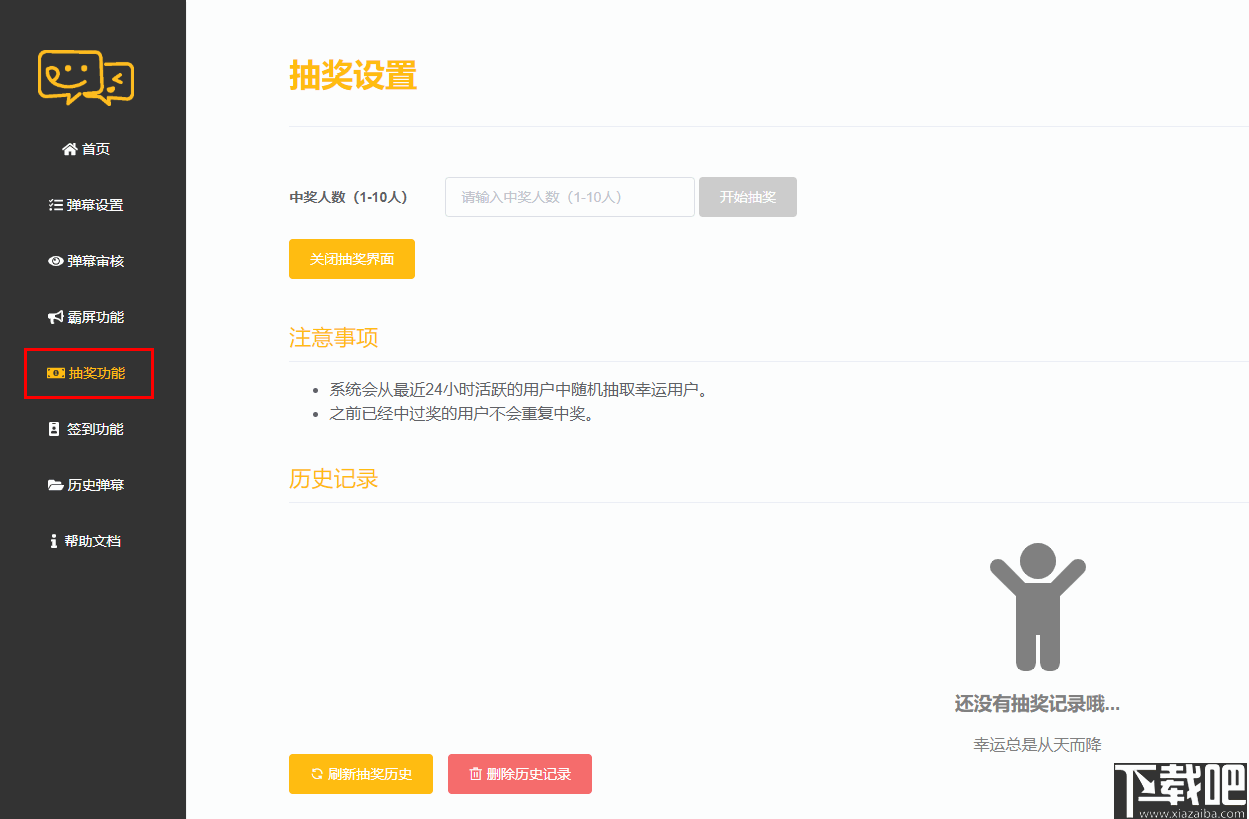Click the folder icon beside 历史弹幕
Screen dimensions: 1249x819
click(56, 484)
